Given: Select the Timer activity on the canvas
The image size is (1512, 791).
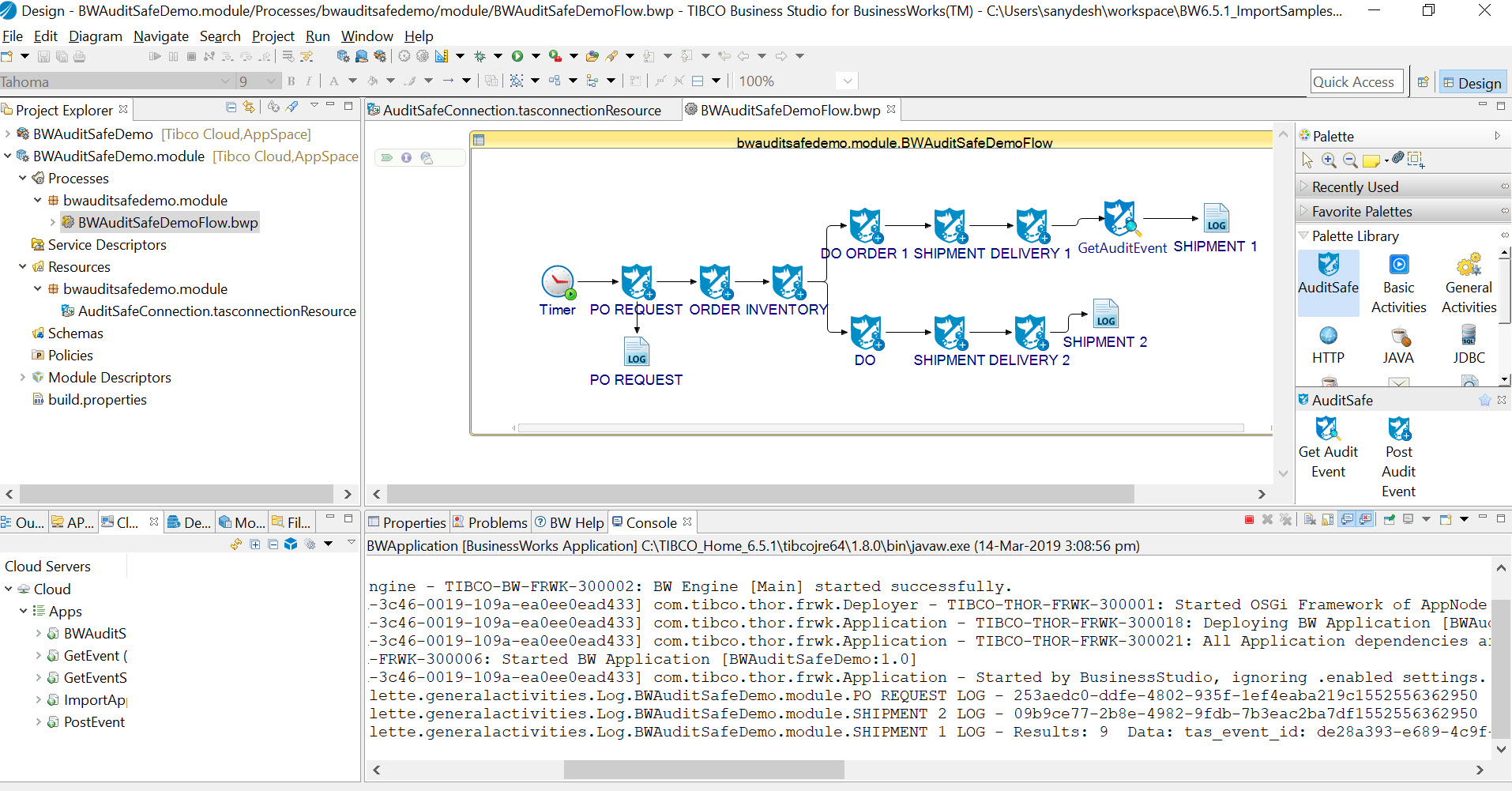Looking at the screenshot, I should (558, 282).
